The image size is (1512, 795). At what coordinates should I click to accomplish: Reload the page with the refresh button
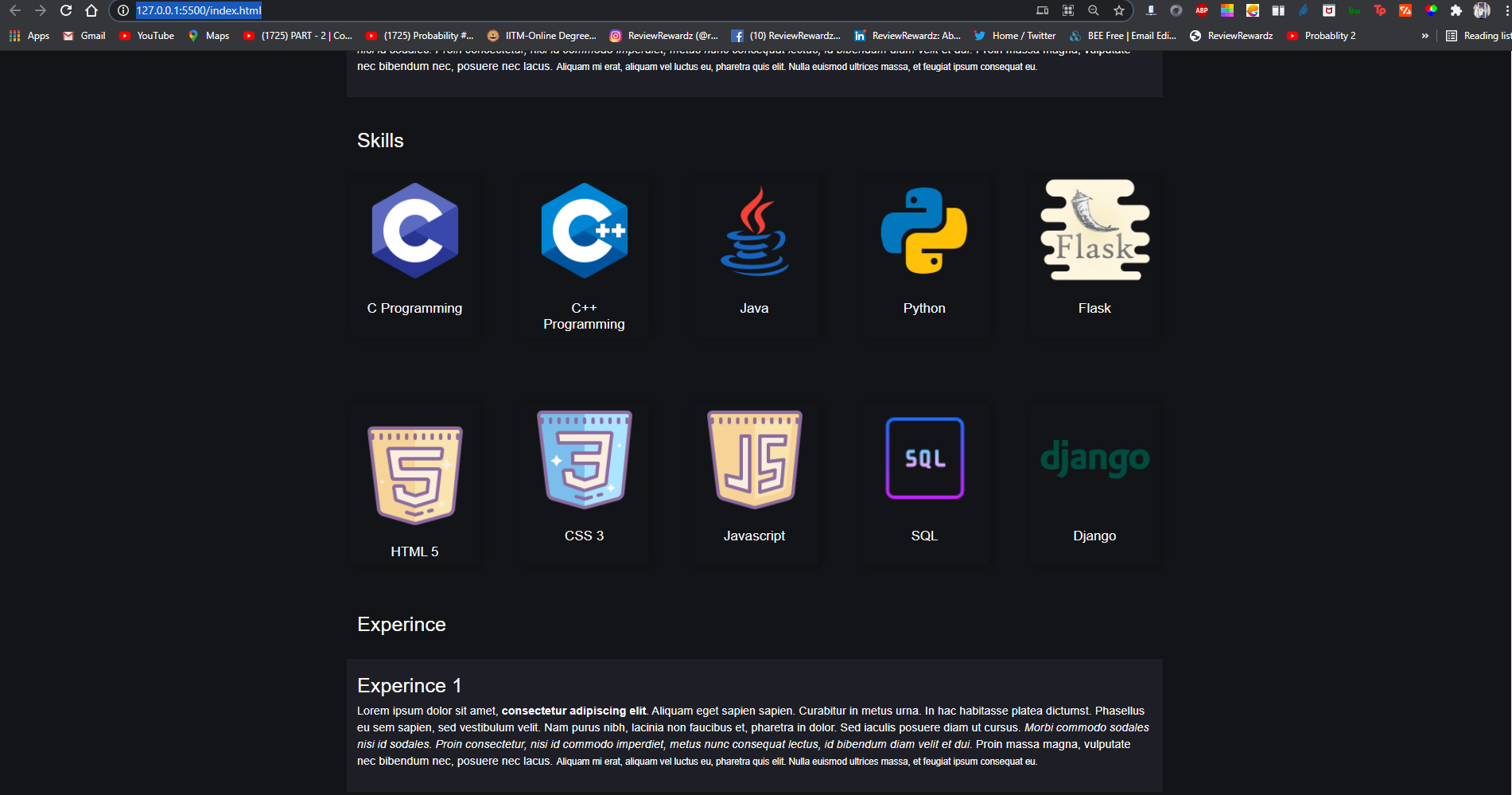(66, 10)
